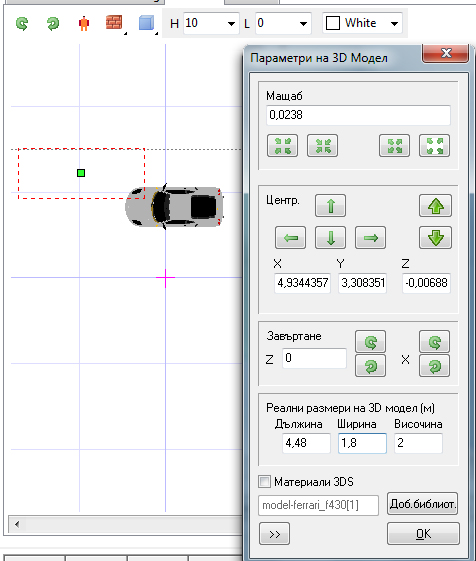This screenshot has height=561, width=476.
Task: Open the blue cube 3D object tool
Action: click(x=146, y=23)
